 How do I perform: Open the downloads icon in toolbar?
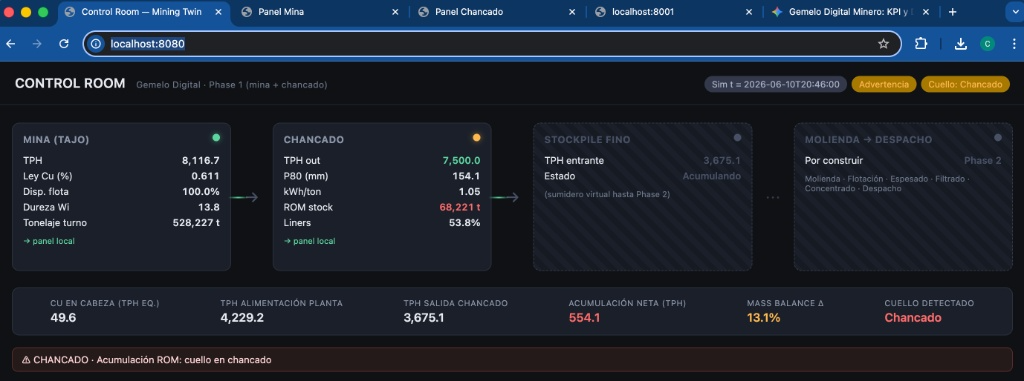click(x=960, y=44)
